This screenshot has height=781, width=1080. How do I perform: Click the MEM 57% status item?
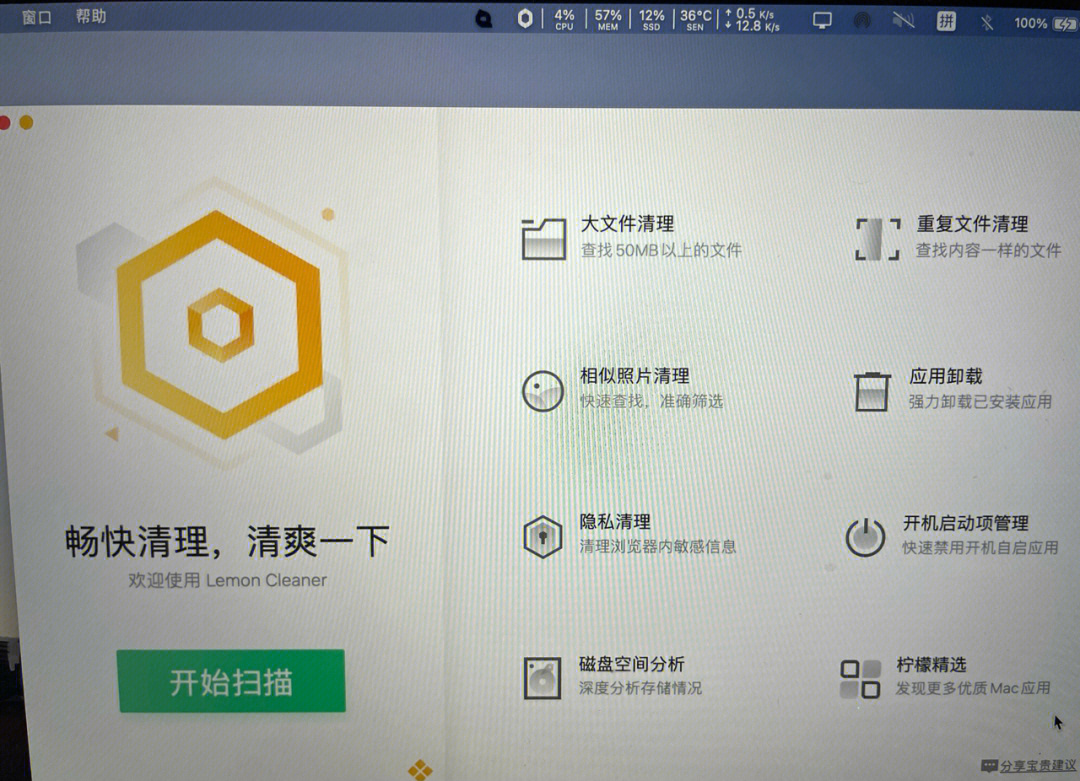point(608,19)
